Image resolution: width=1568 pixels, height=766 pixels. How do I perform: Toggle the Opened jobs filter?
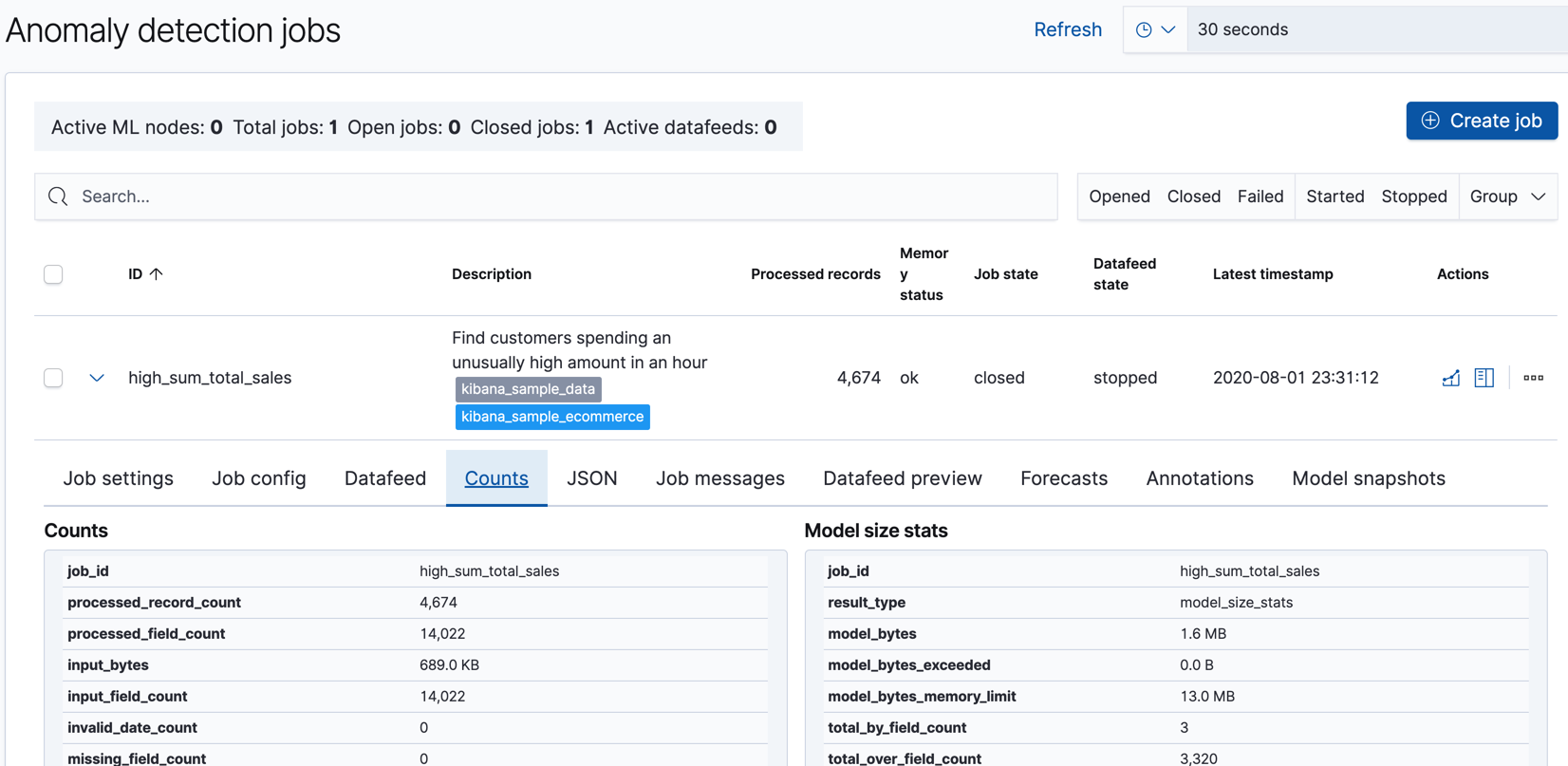pos(1119,196)
